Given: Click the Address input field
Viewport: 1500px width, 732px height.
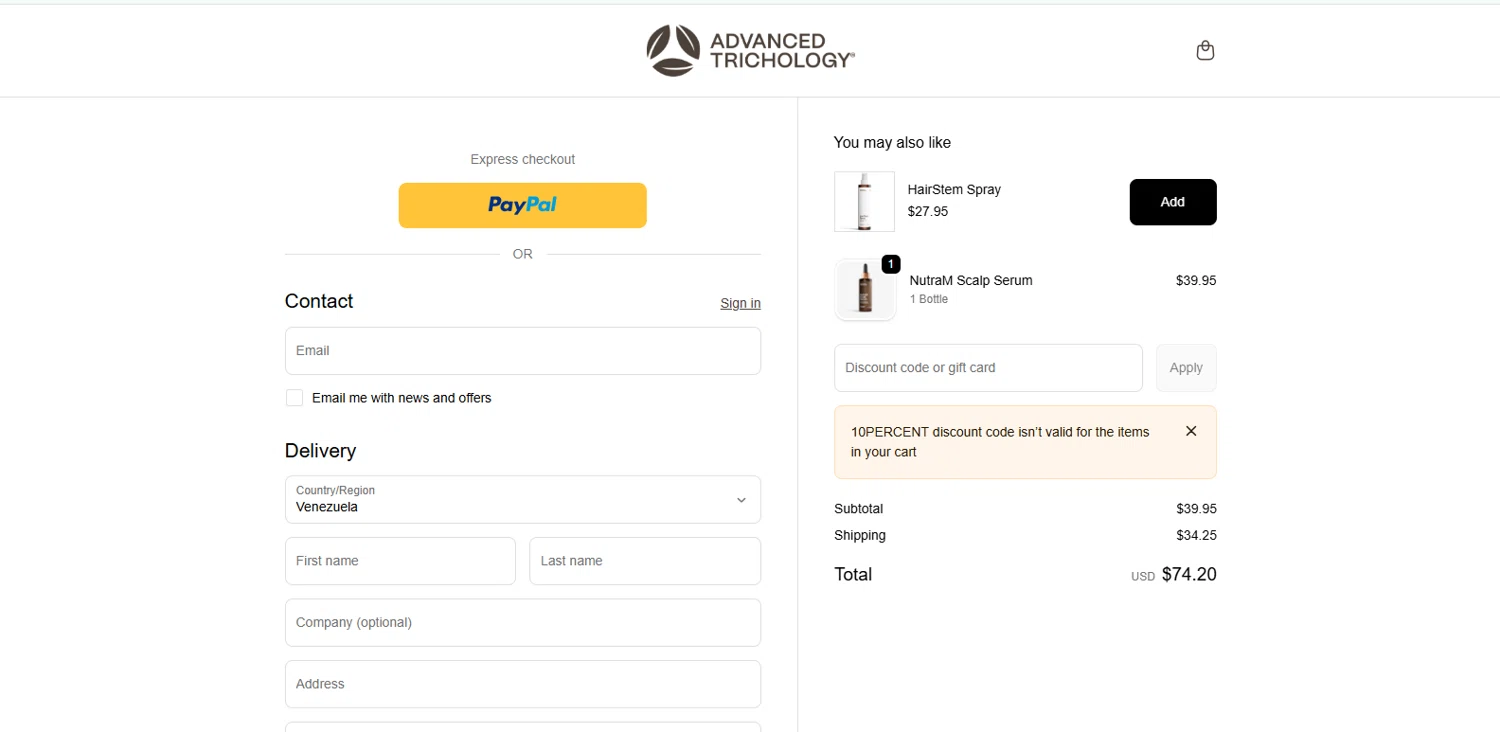Looking at the screenshot, I should pos(523,684).
